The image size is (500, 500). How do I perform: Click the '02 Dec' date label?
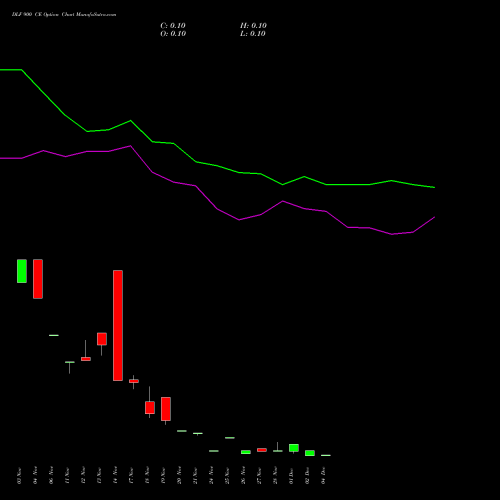click(x=307, y=476)
